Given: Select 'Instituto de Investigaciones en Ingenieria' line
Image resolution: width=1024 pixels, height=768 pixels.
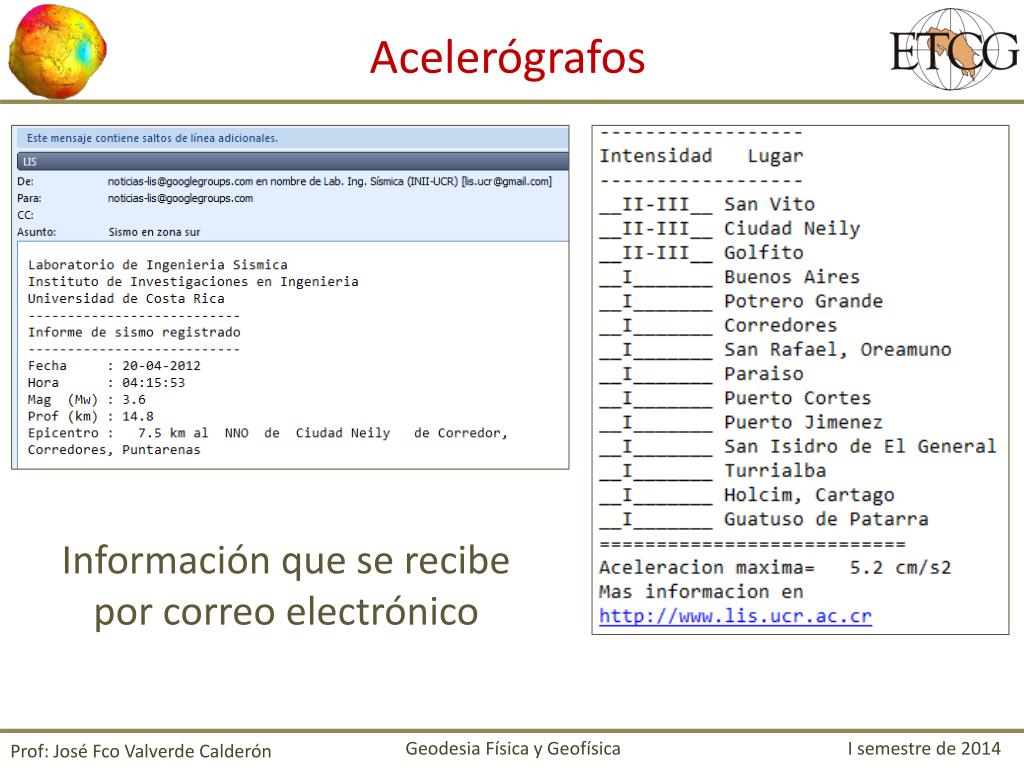Looking at the screenshot, I should coord(193,281).
